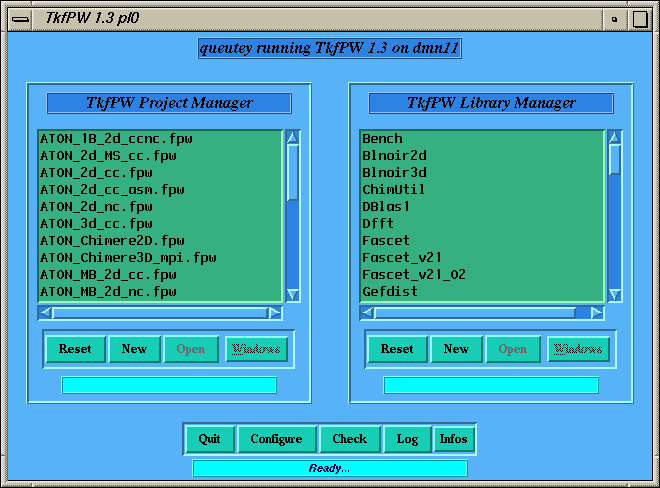
Task: Click the Library Manager cyan entry field
Action: point(491,385)
